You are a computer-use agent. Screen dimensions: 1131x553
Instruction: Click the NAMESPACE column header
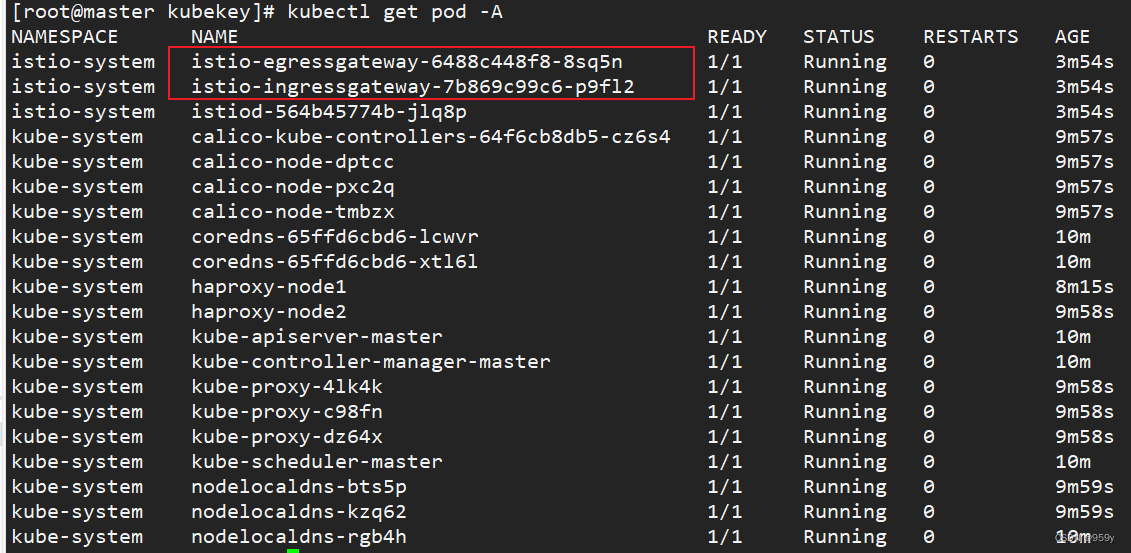64,37
